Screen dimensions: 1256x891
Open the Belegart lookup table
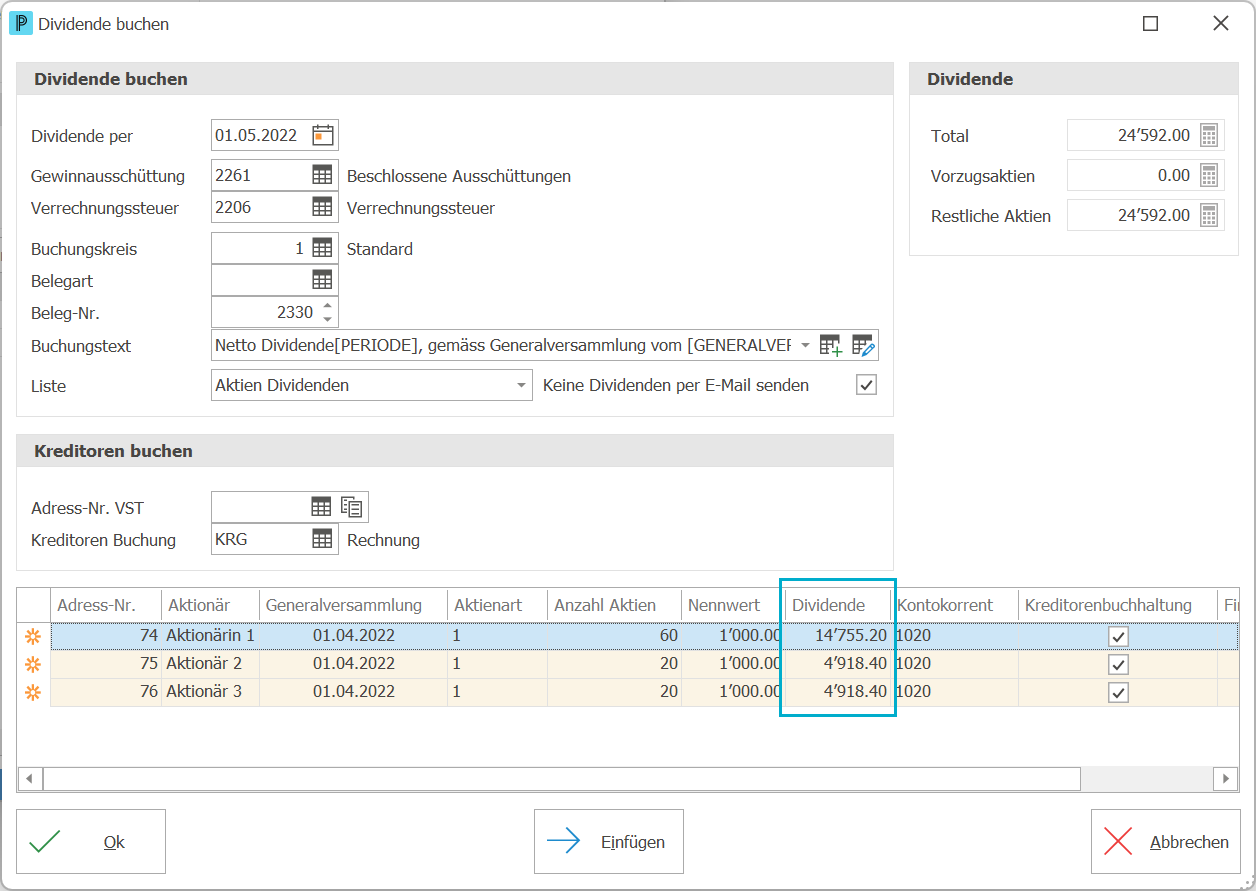[322, 280]
